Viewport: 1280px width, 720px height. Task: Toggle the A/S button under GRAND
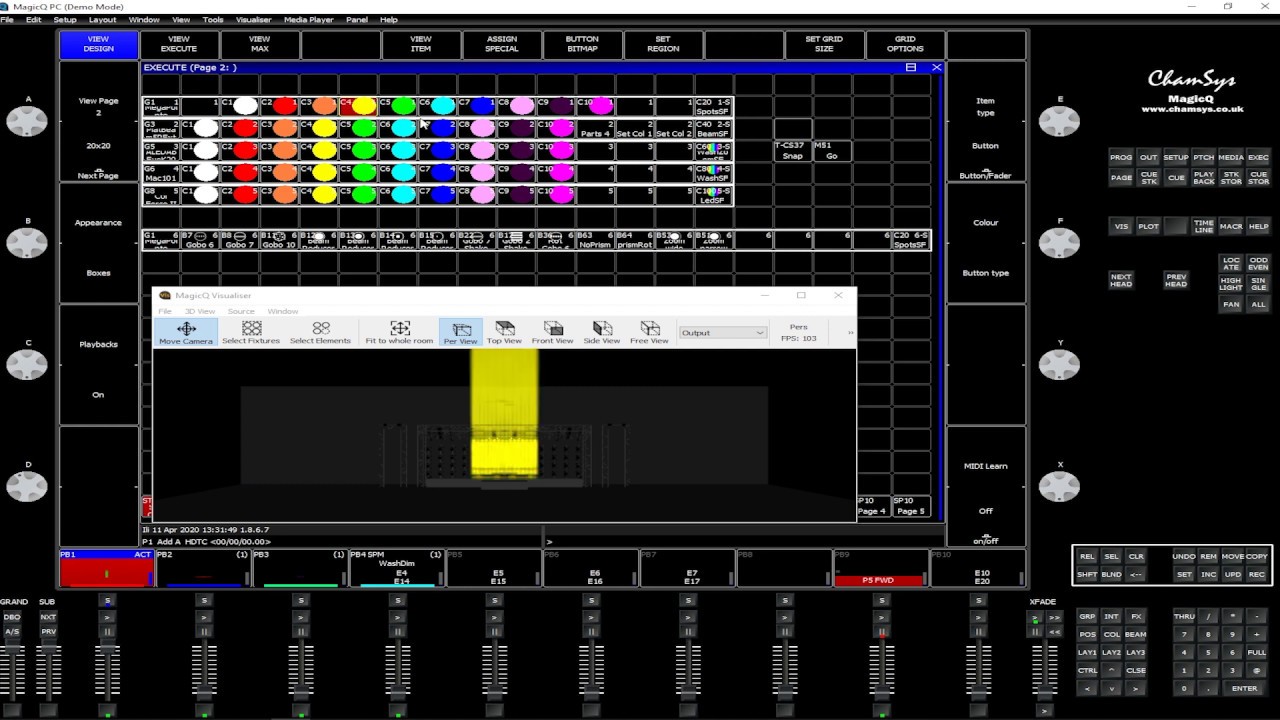tap(12, 631)
